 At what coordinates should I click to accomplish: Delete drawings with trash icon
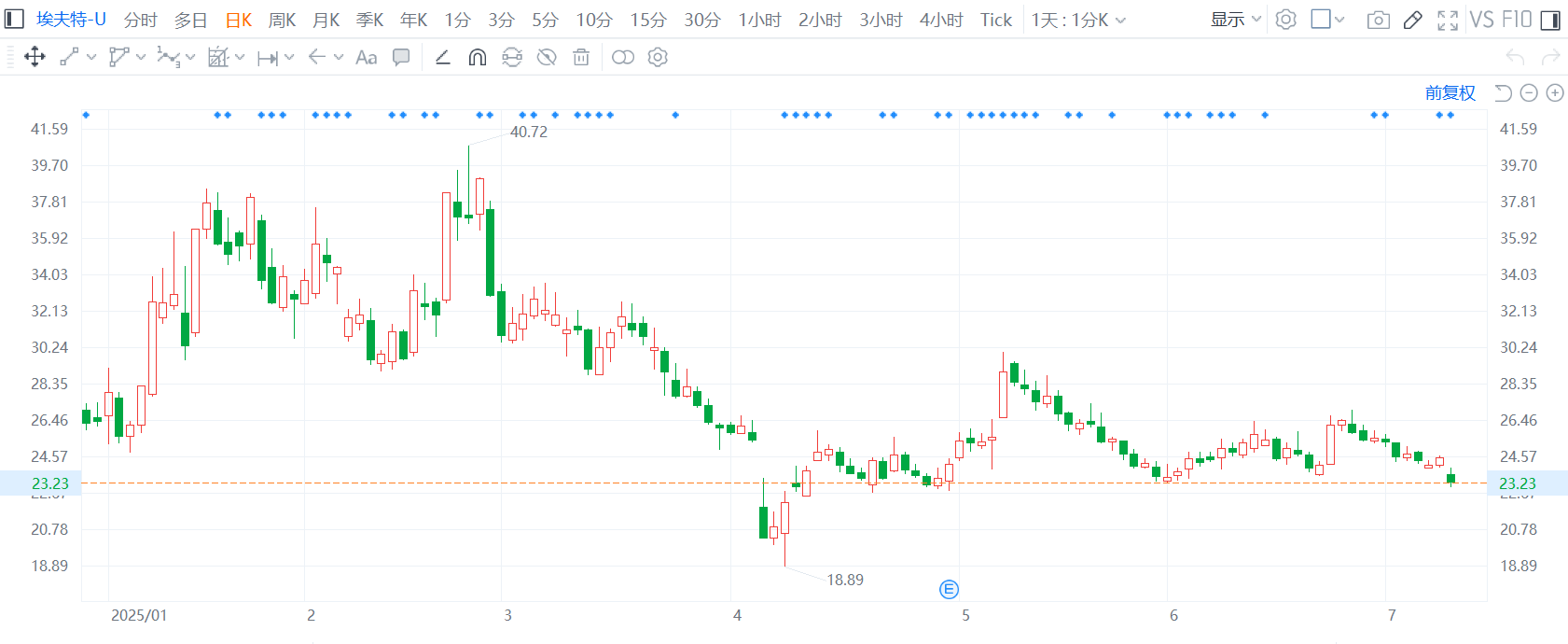[x=581, y=58]
